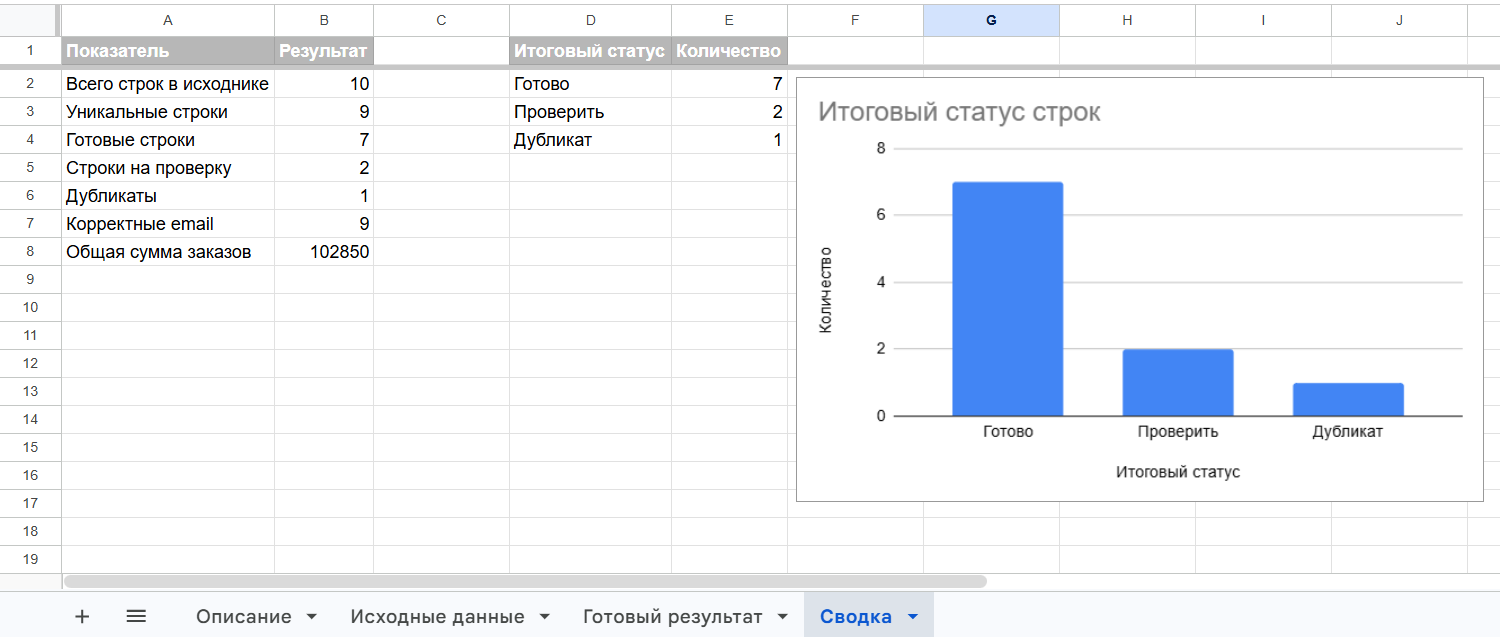This screenshot has width=1500, height=637.
Task: Click the Готово bar in the chart
Action: [1007, 299]
